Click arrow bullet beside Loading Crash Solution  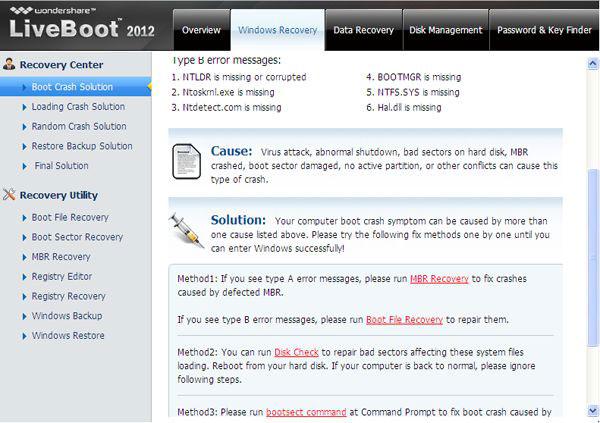(x=24, y=107)
